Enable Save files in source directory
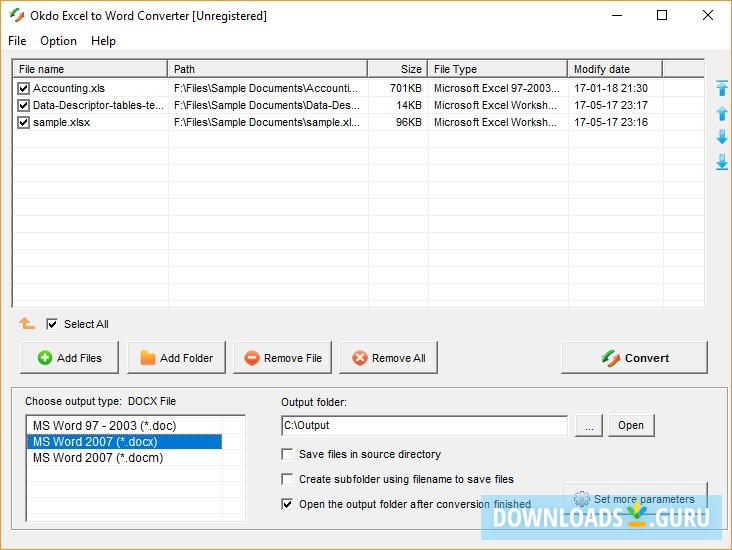The image size is (732, 550). click(x=287, y=454)
